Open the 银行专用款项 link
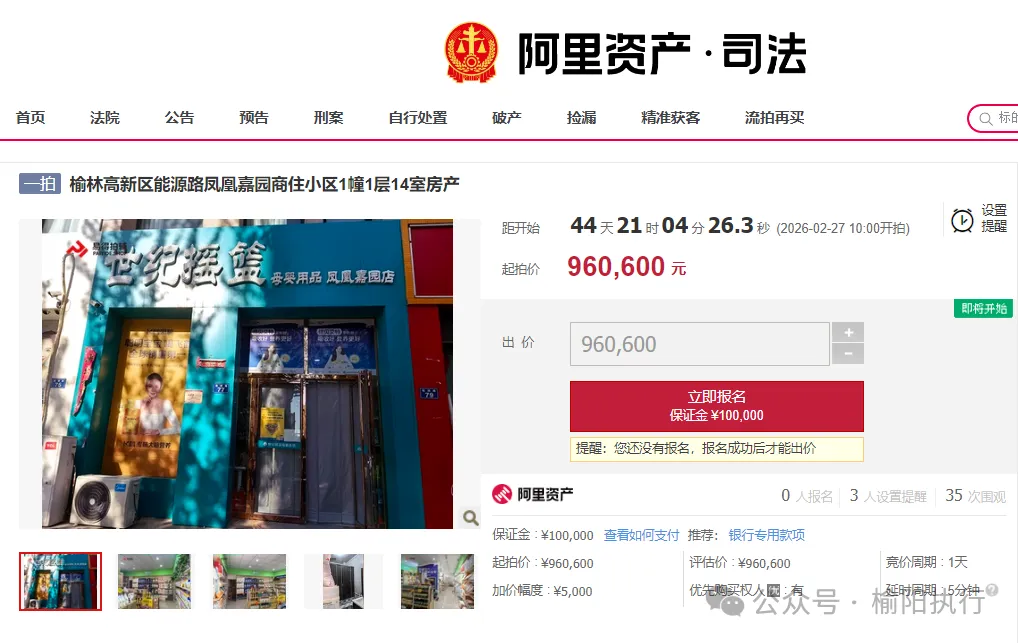 click(767, 535)
